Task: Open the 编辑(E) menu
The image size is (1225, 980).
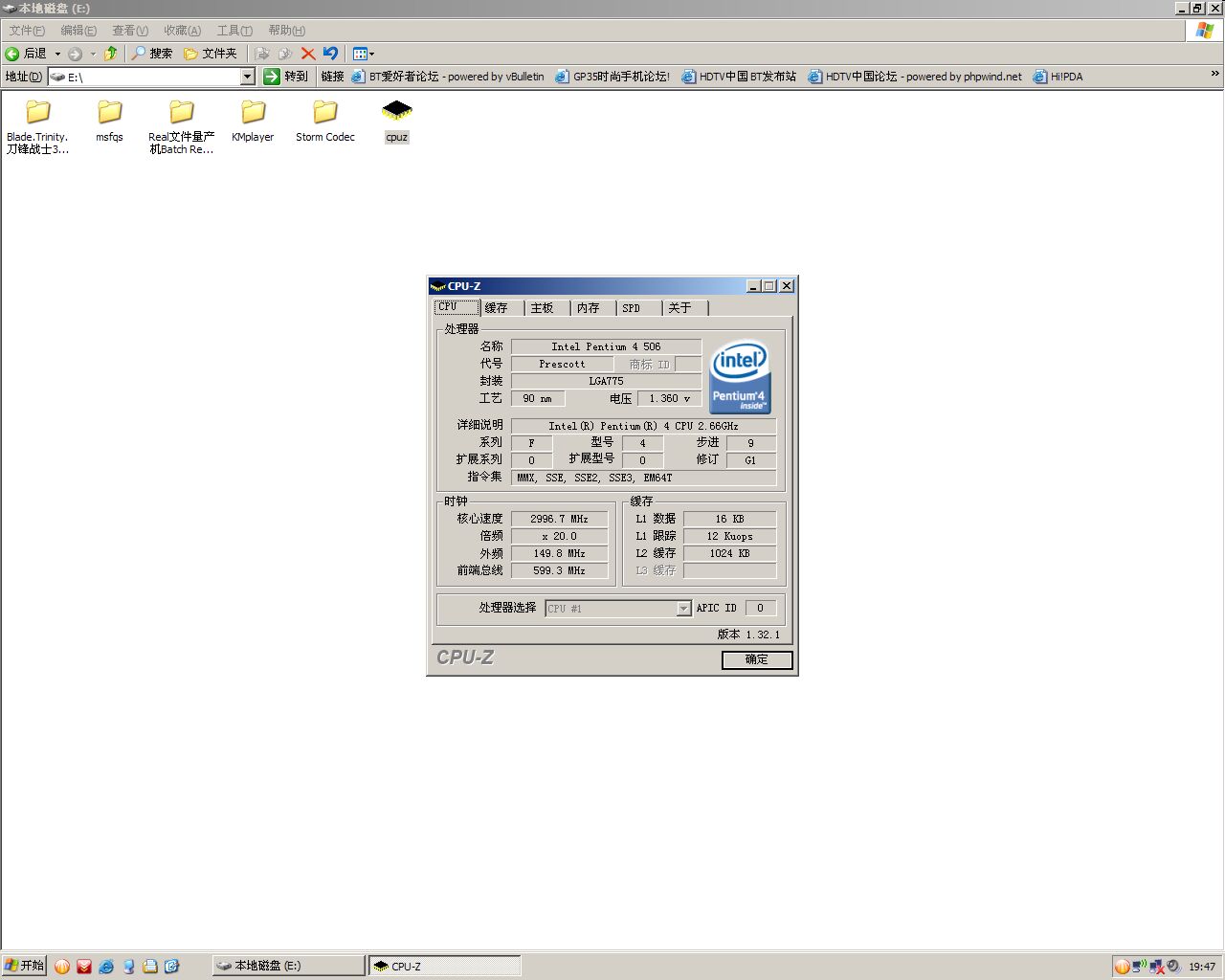Action: pyautogui.click(x=78, y=31)
